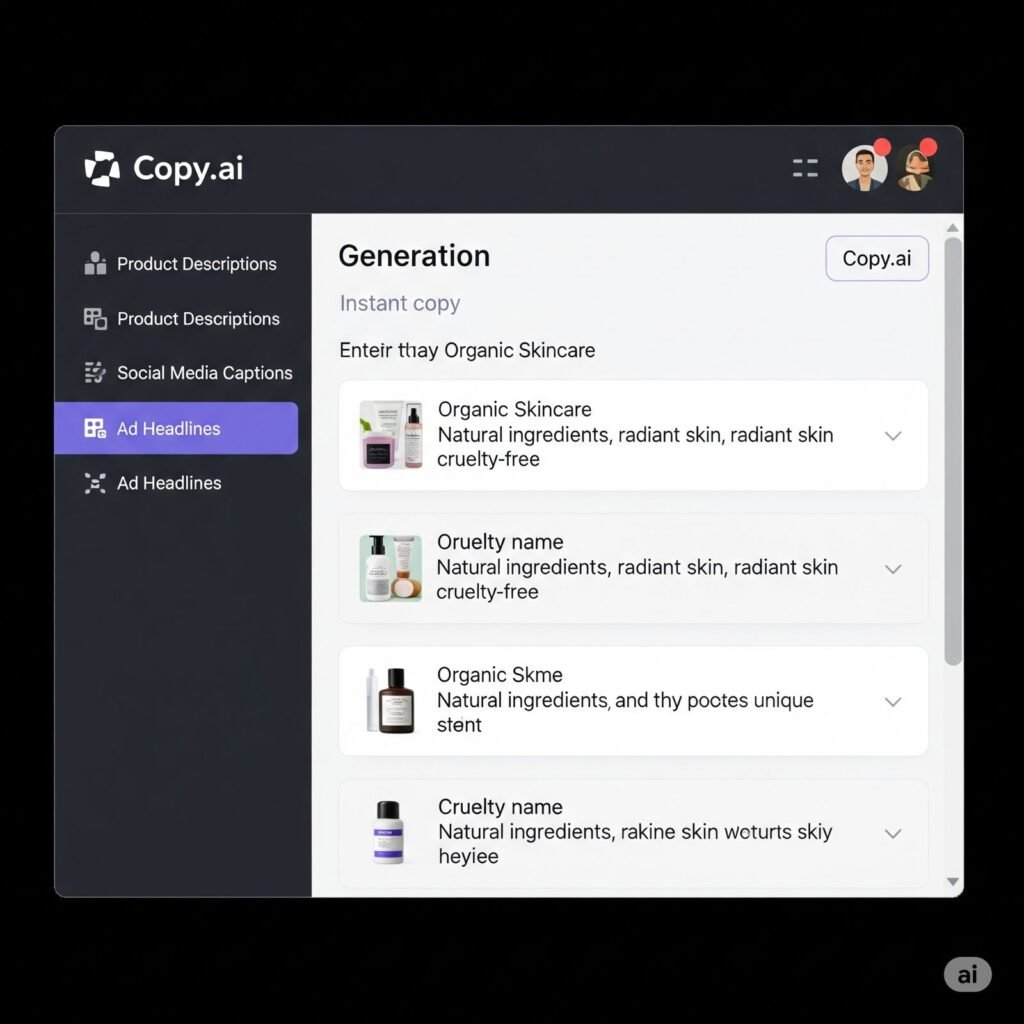The image size is (1024, 1024).
Task: Click the "Organic Skme" card title
Action: [500, 675]
